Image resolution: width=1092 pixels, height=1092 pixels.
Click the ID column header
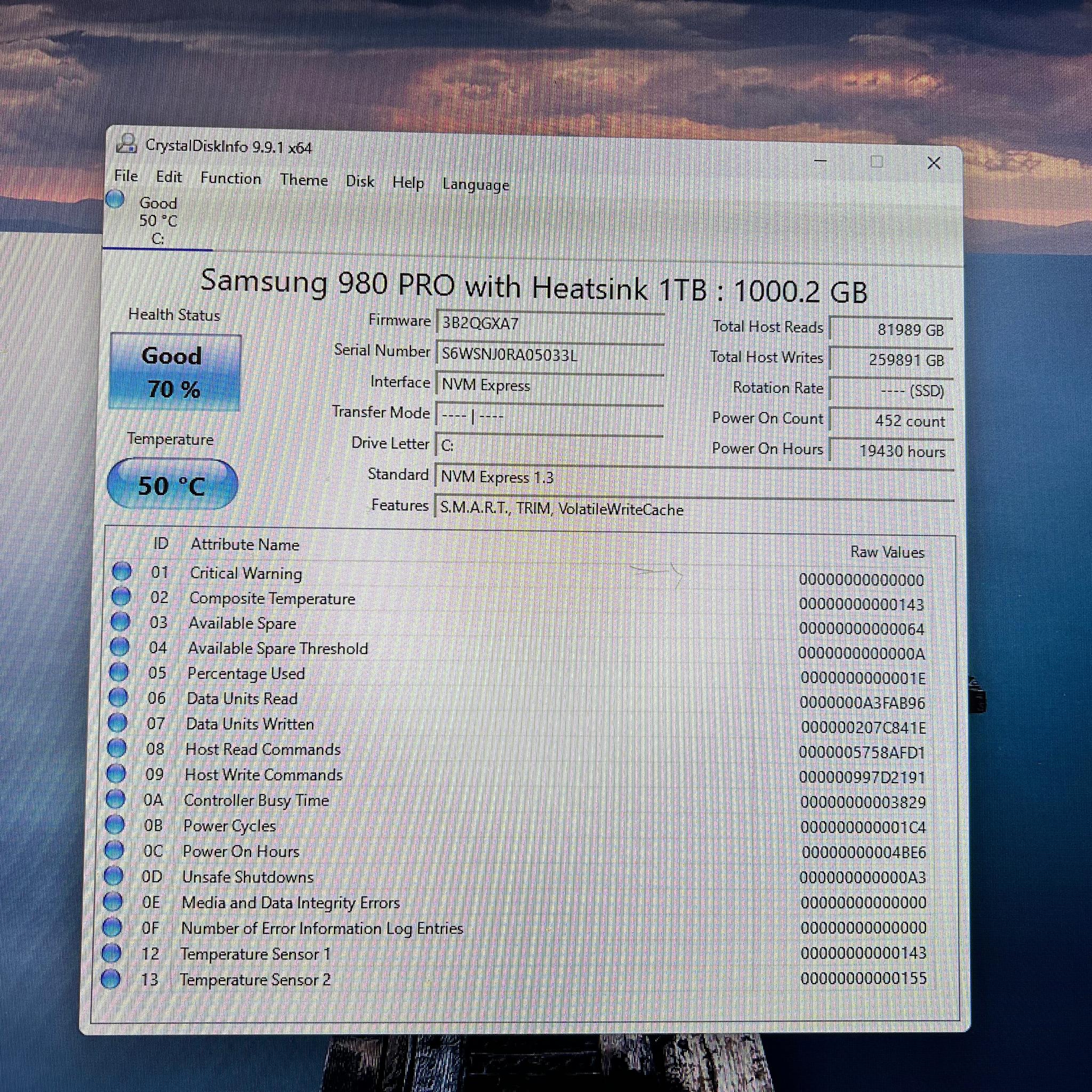pos(161,543)
